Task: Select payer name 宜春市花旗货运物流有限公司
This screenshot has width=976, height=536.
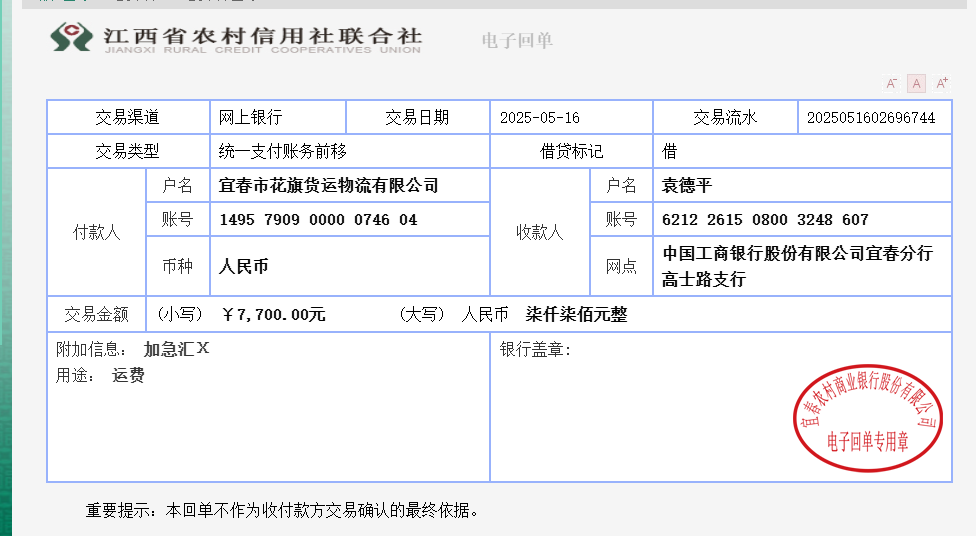Action: pos(329,186)
